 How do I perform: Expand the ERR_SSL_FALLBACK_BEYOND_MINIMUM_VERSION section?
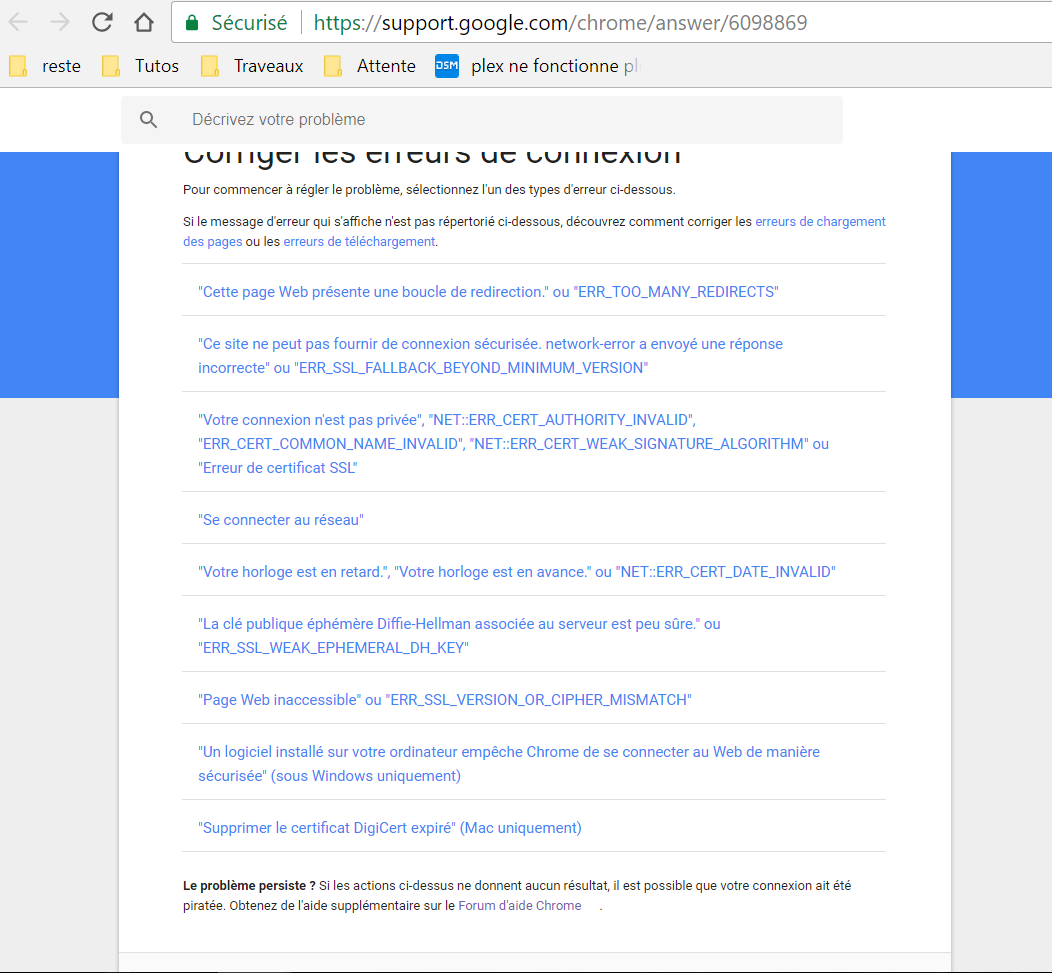[534, 356]
